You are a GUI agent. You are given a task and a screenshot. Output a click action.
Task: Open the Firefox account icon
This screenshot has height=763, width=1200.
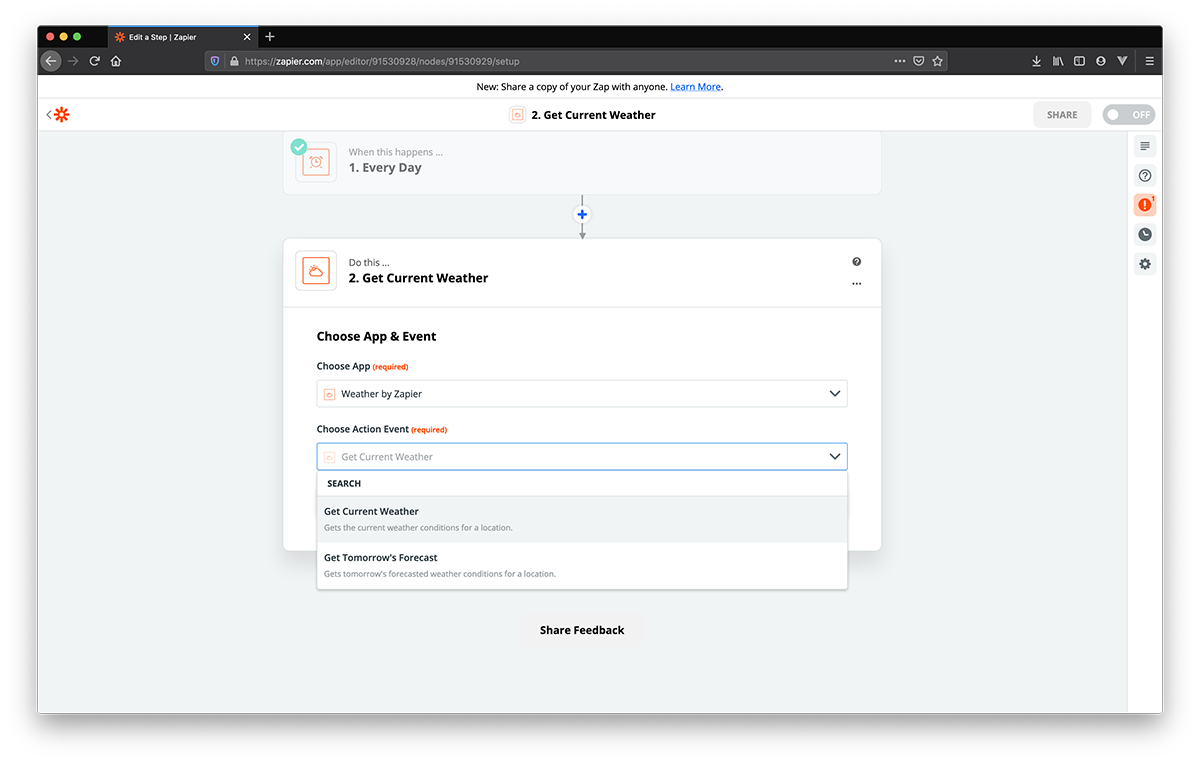point(1101,61)
